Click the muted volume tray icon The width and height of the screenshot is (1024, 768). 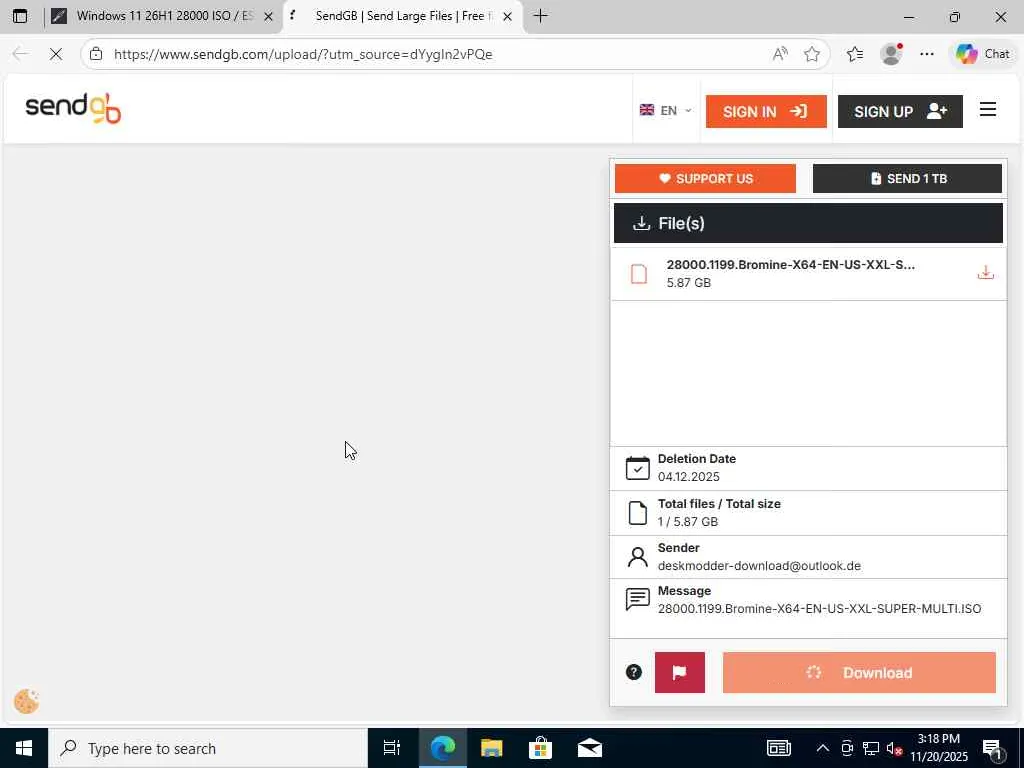[894, 748]
